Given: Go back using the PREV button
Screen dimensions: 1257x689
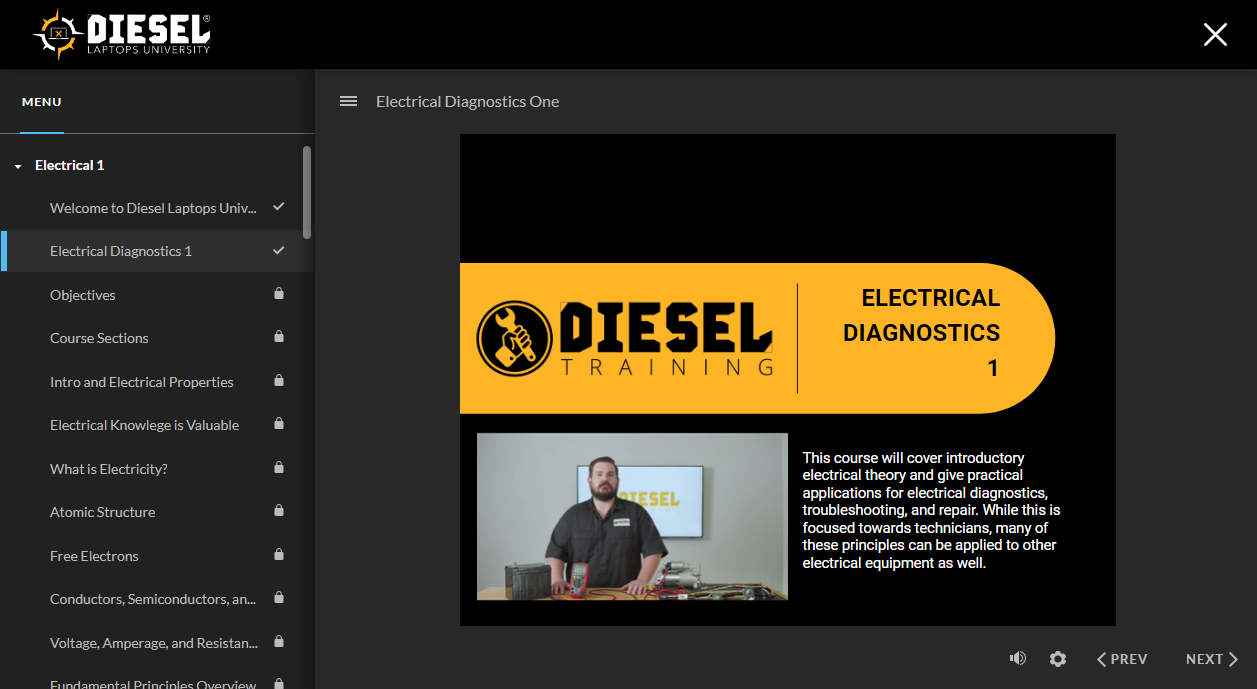Looking at the screenshot, I should point(1122,659).
